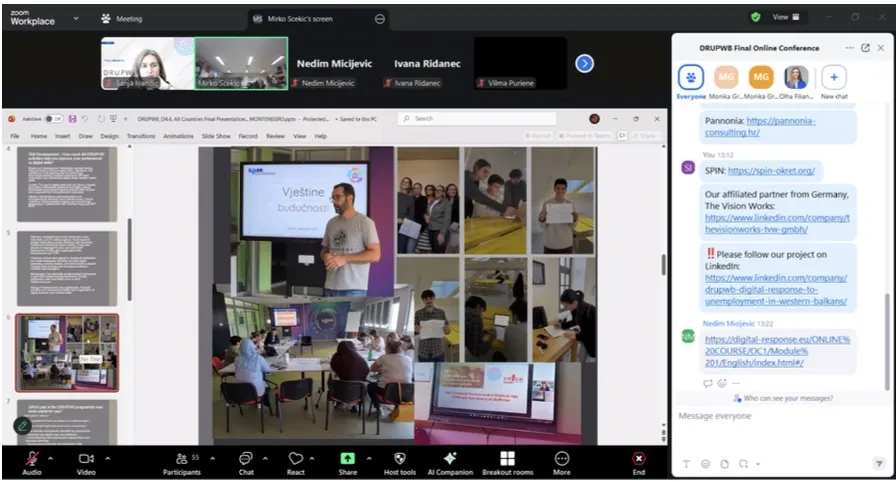Open Host tools shield icon
Image resolution: width=896 pixels, height=482 pixels.
399,459
